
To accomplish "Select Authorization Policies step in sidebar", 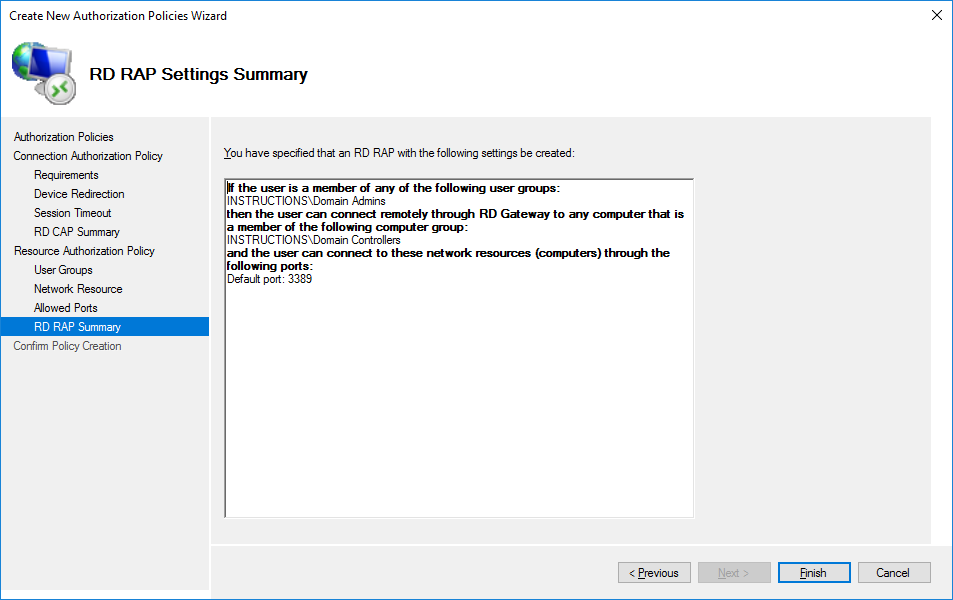I will [64, 137].
